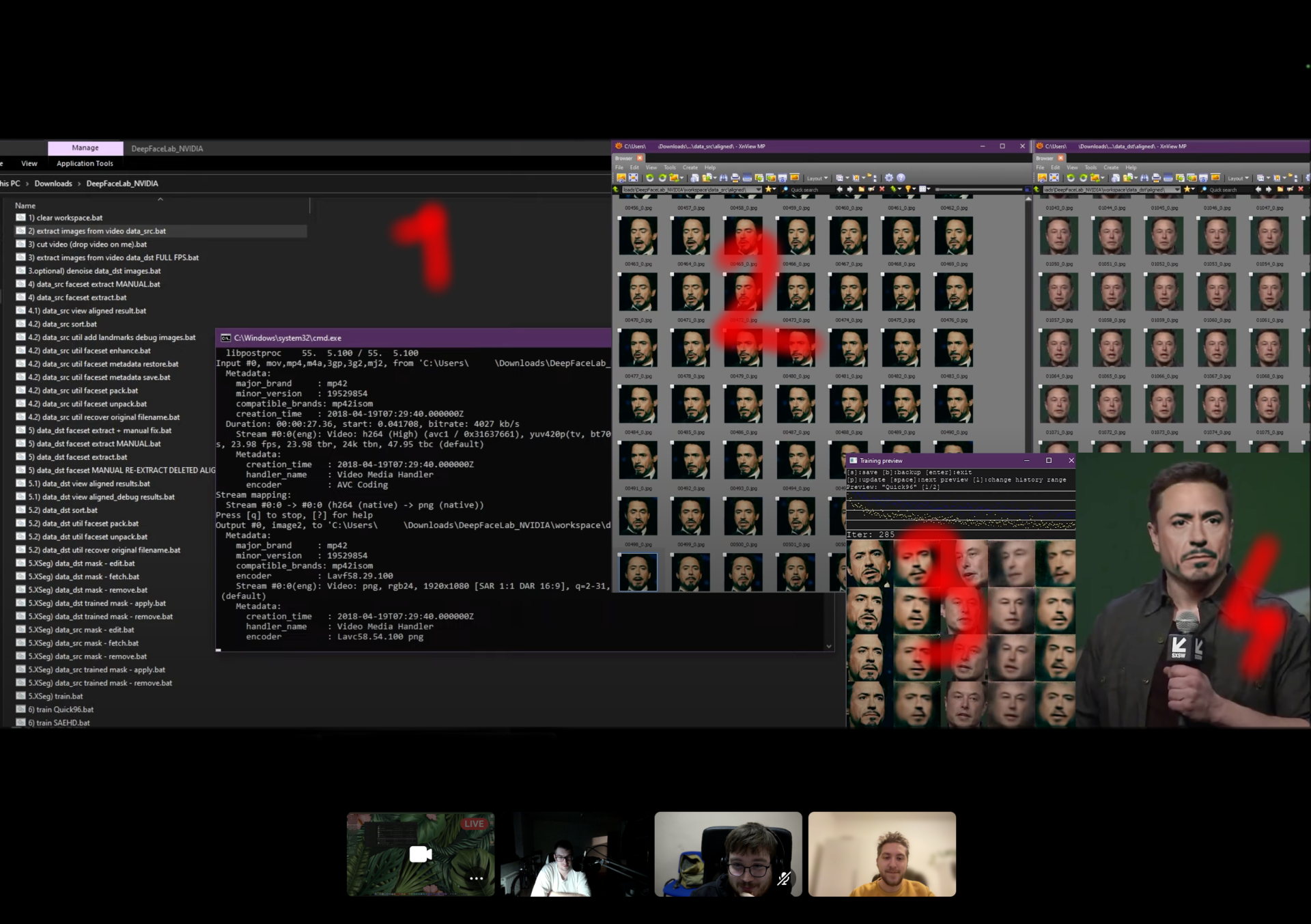Image resolution: width=1311 pixels, height=924 pixels.
Task: Maximize the Training preview window
Action: (1049, 460)
